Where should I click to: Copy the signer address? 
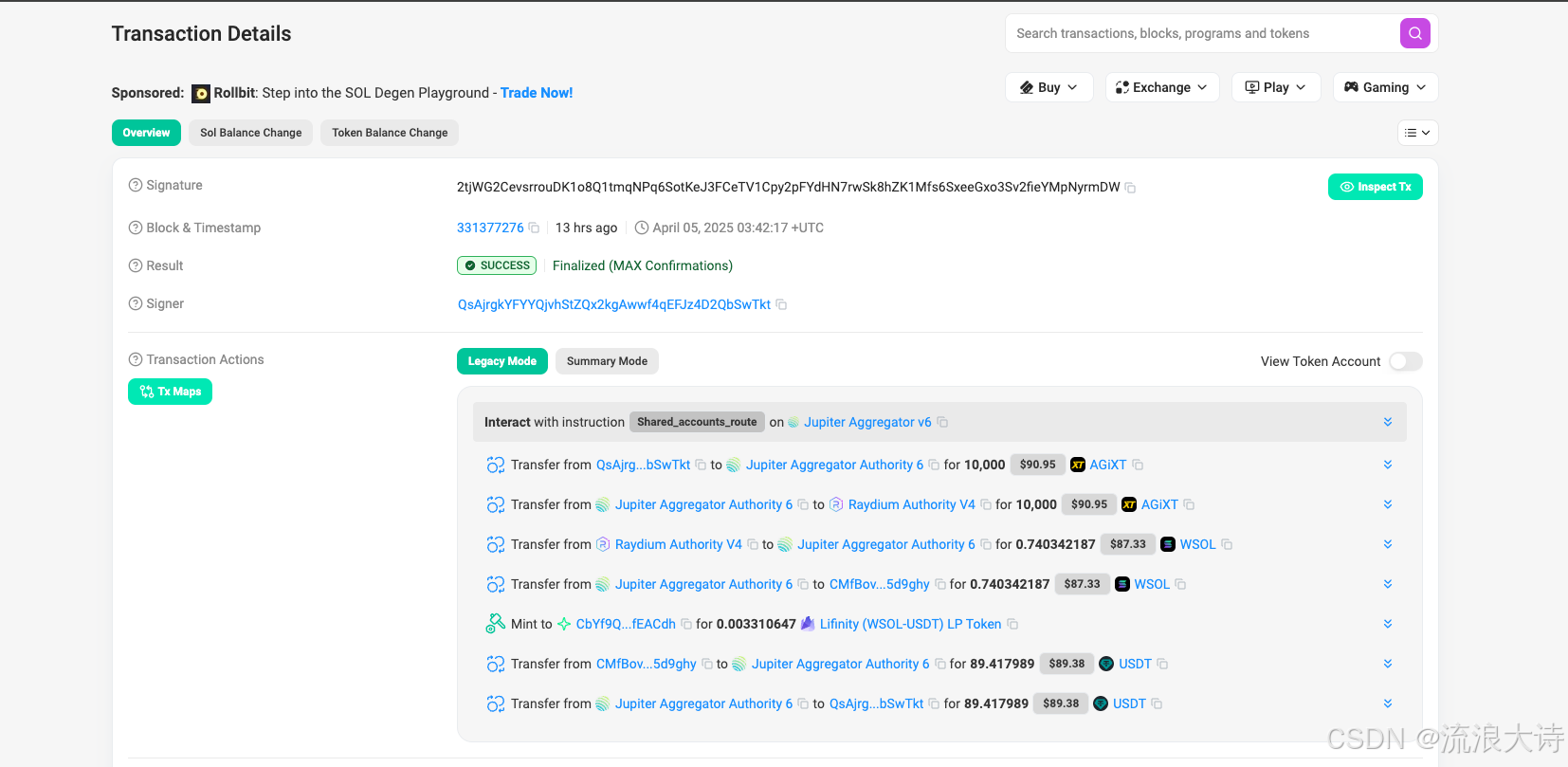(x=781, y=304)
